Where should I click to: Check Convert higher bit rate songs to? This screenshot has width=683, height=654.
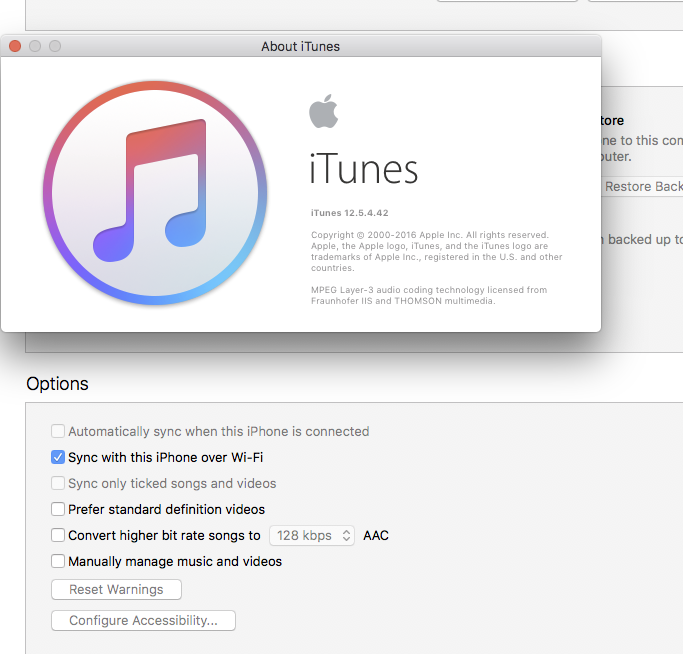click(58, 535)
